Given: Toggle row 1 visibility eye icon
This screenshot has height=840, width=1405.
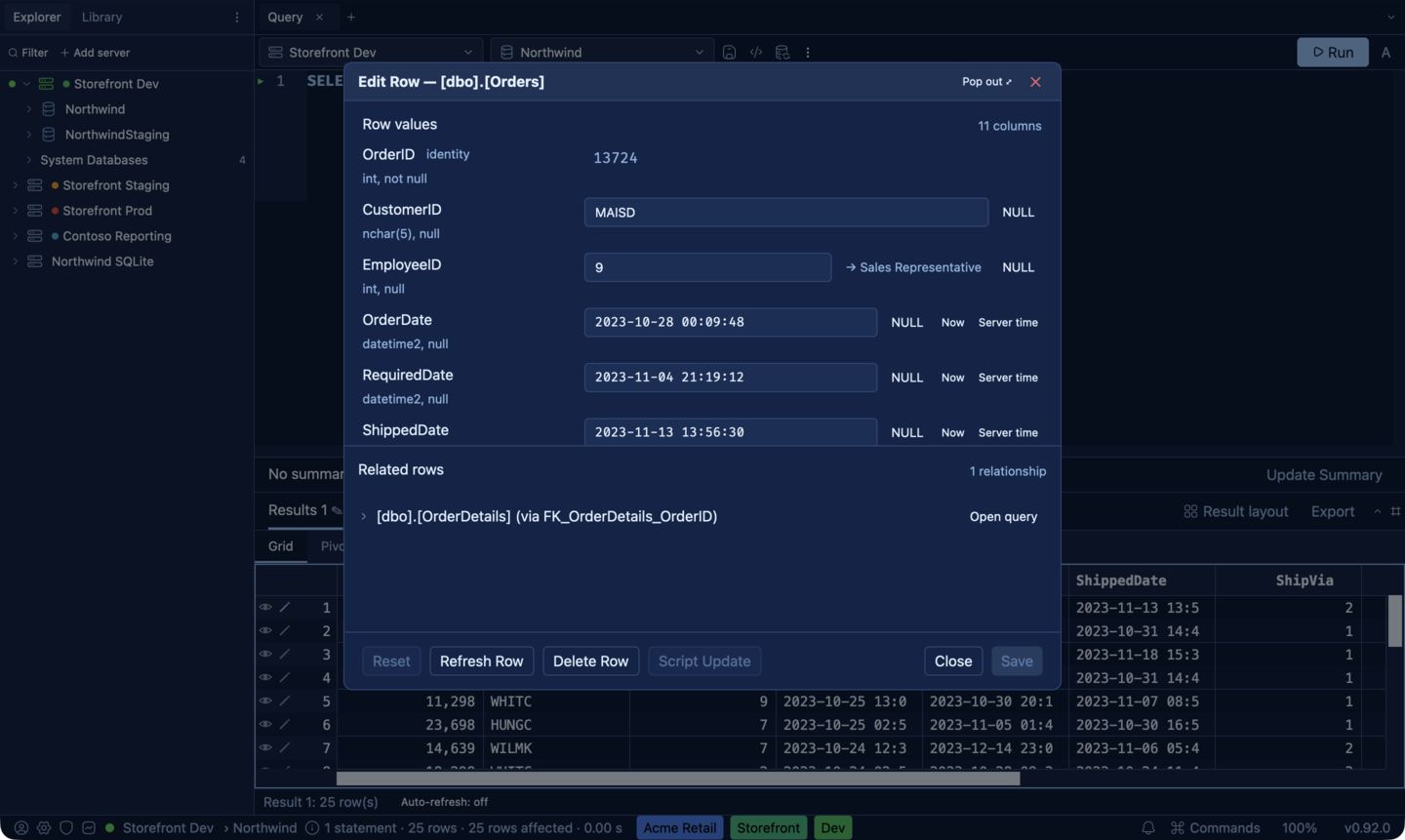Looking at the screenshot, I should [265, 607].
